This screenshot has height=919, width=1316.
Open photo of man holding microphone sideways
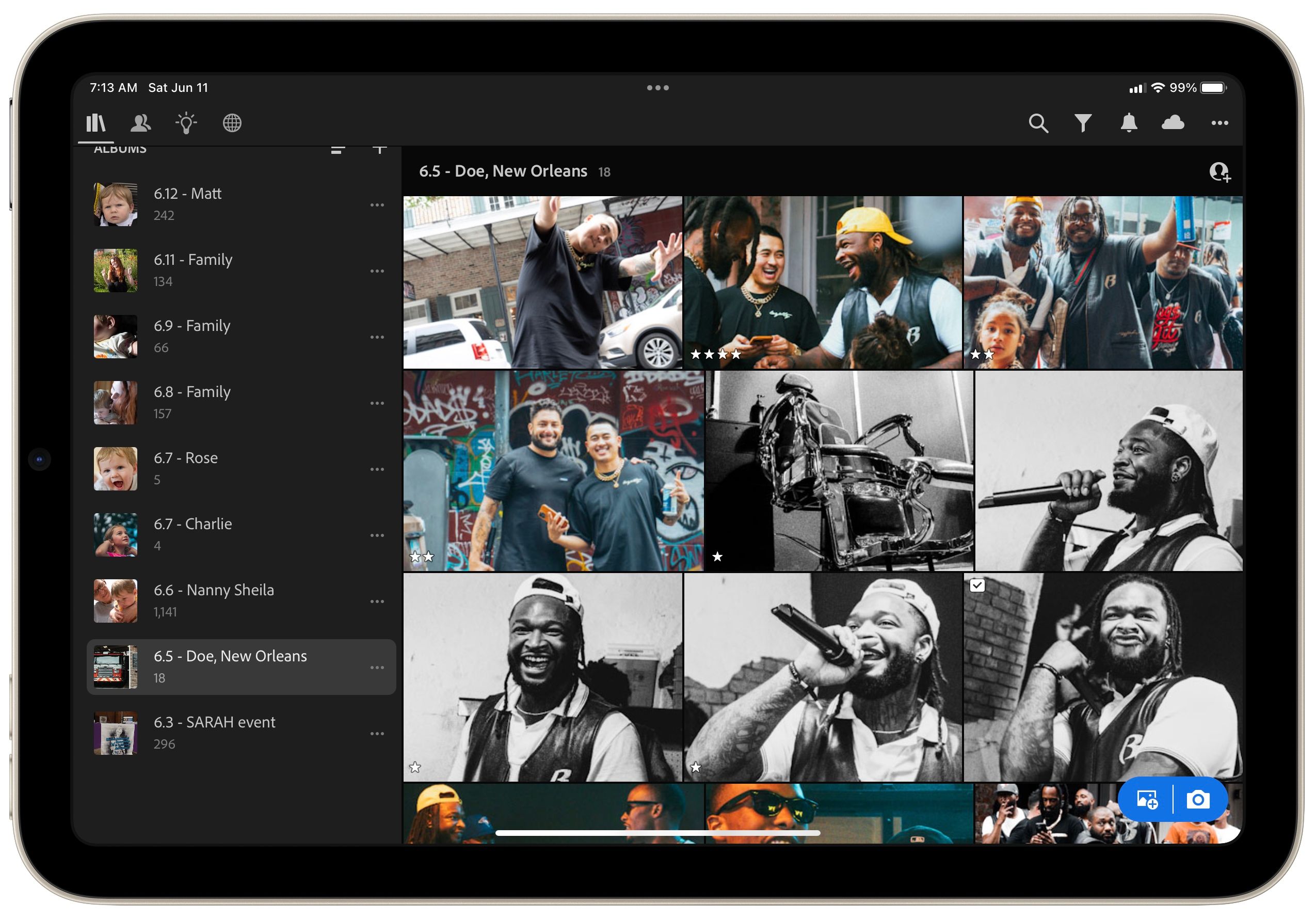point(1109,471)
